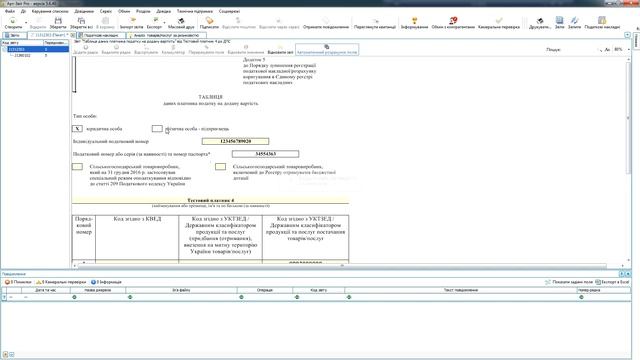Click the Пошук search field

pos(579,49)
